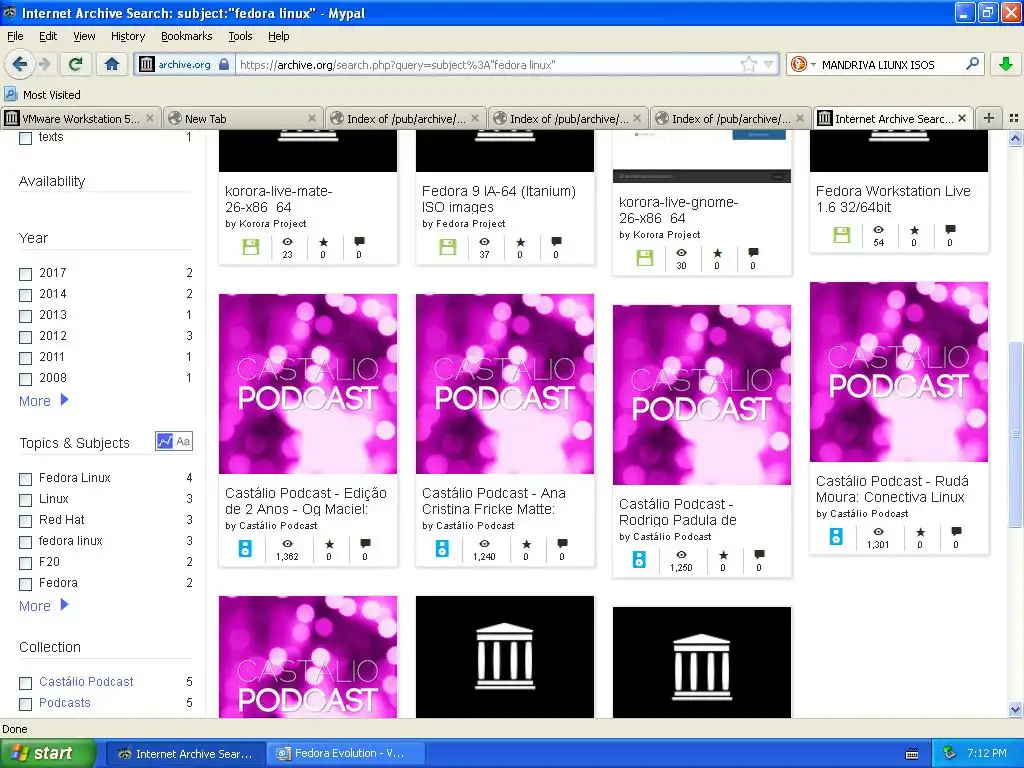Image resolution: width=1024 pixels, height=768 pixels.
Task: Click the scrollbar down arrow
Action: (1015, 710)
